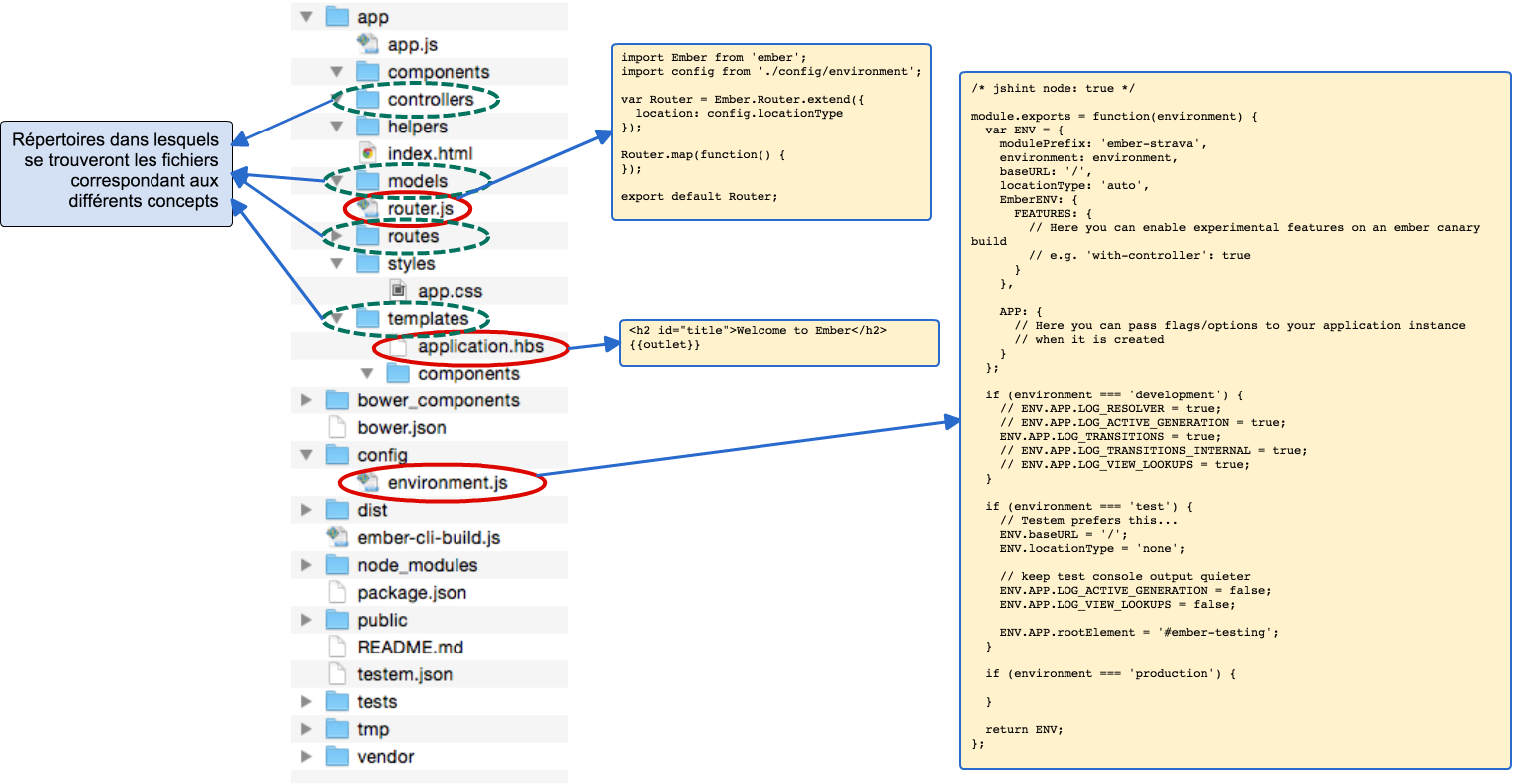Click the index.html Chrome file icon
The height and width of the screenshot is (784, 1521).
coord(368,153)
